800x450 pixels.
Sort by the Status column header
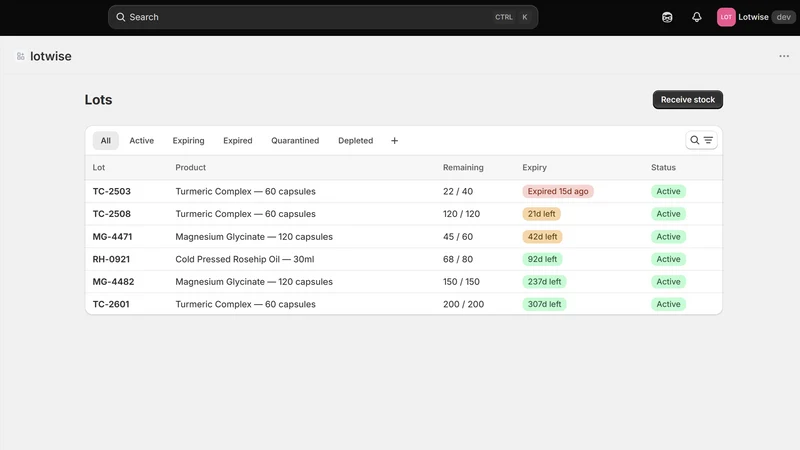[x=663, y=167]
